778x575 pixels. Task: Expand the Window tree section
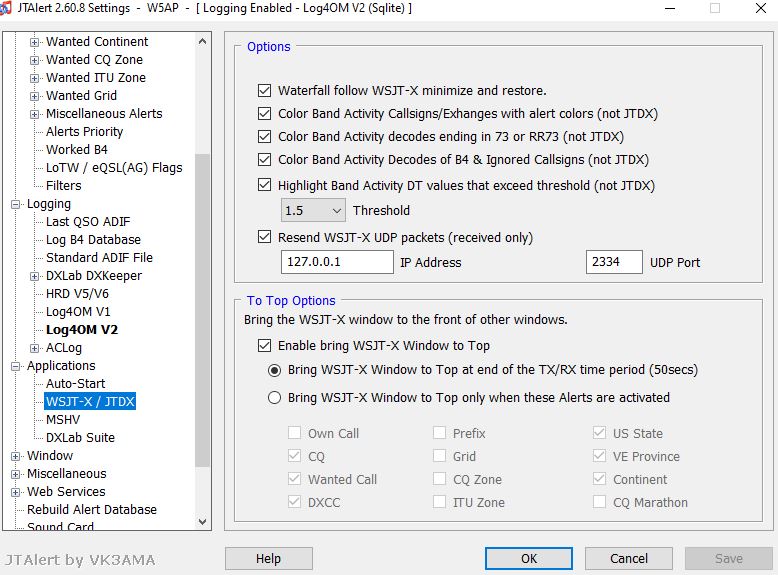coord(15,456)
